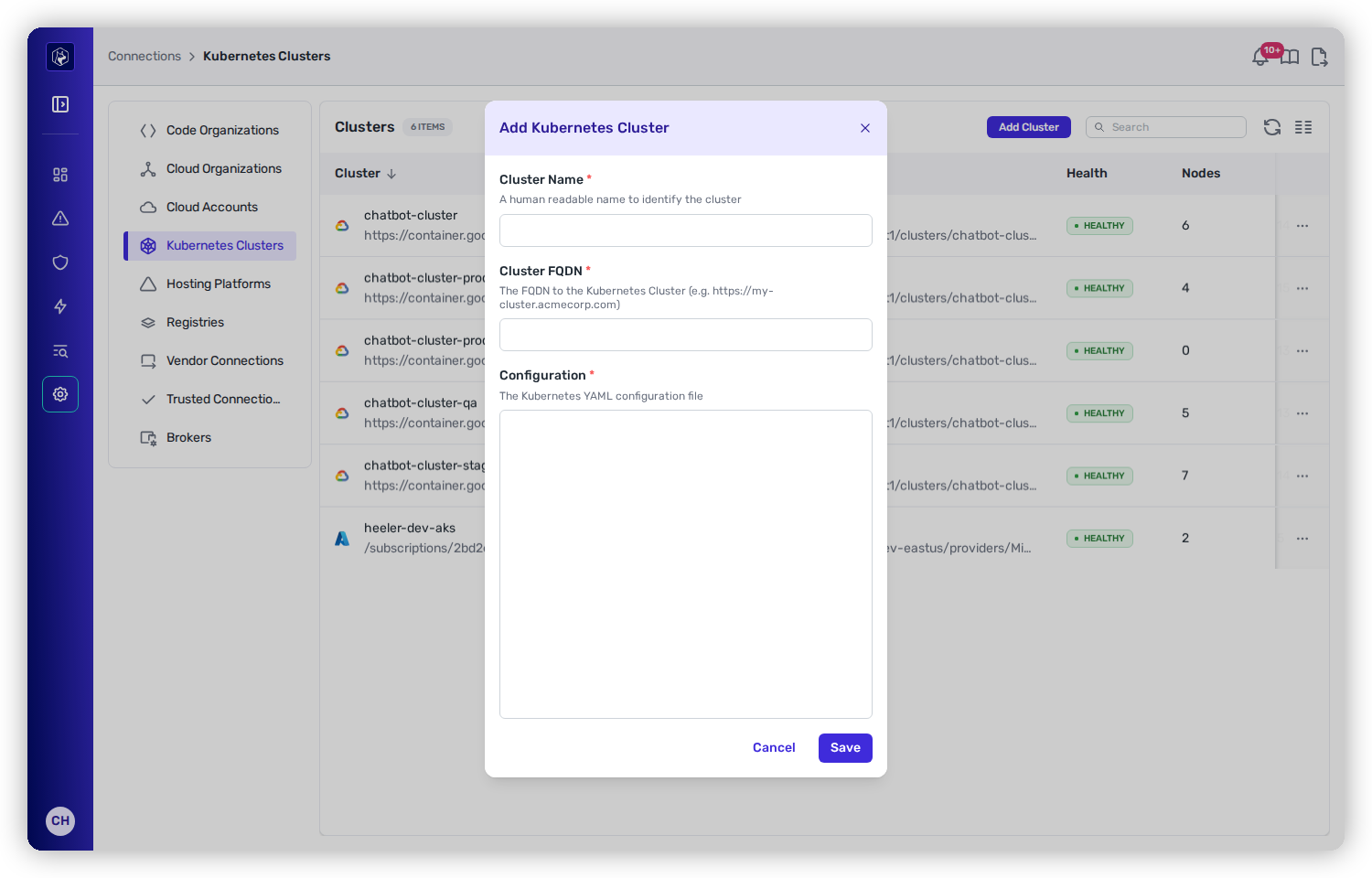The height and width of the screenshot is (878, 1372).
Task: Open the column layout icon beside refresh
Action: pos(1303,127)
